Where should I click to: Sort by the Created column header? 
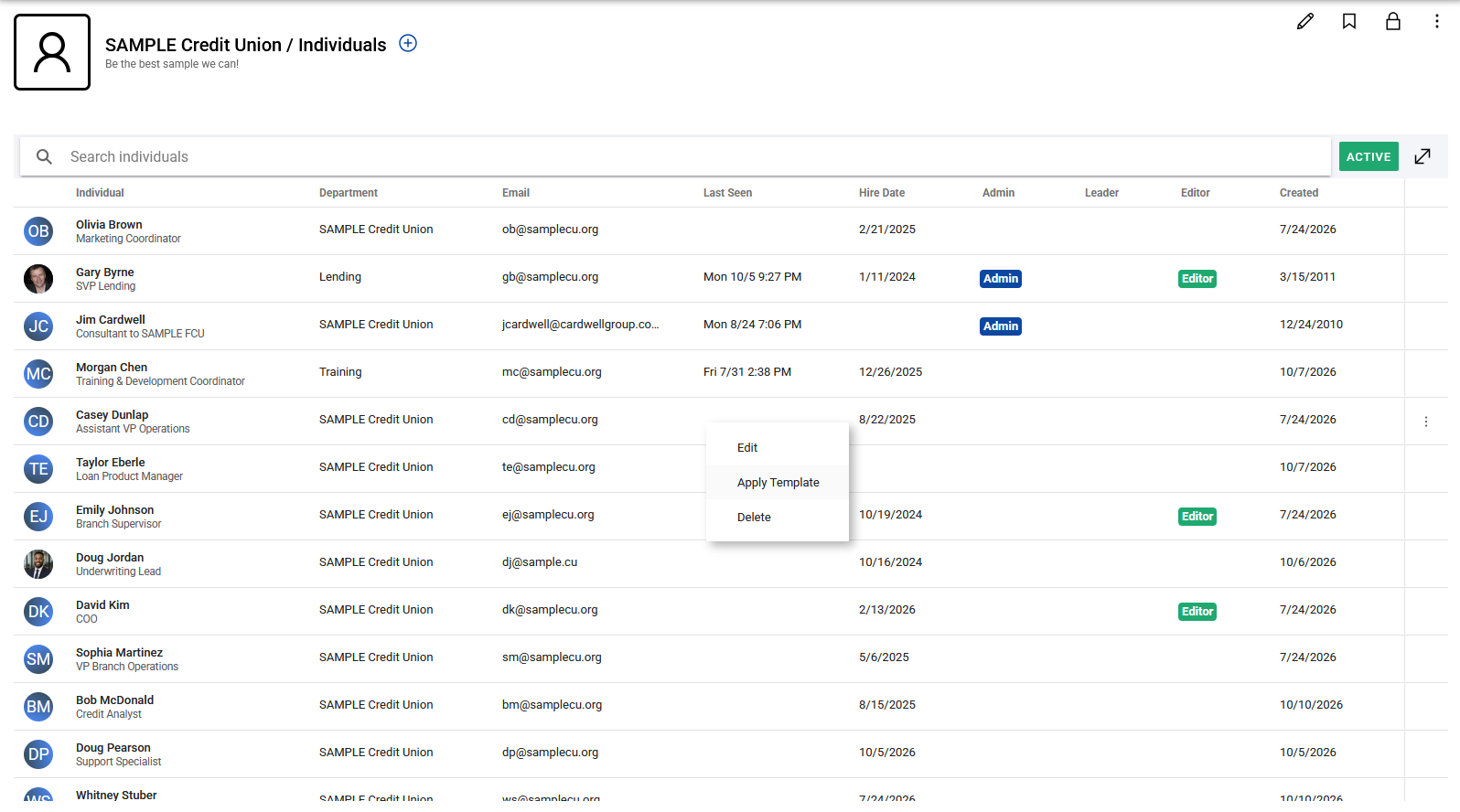(x=1299, y=193)
